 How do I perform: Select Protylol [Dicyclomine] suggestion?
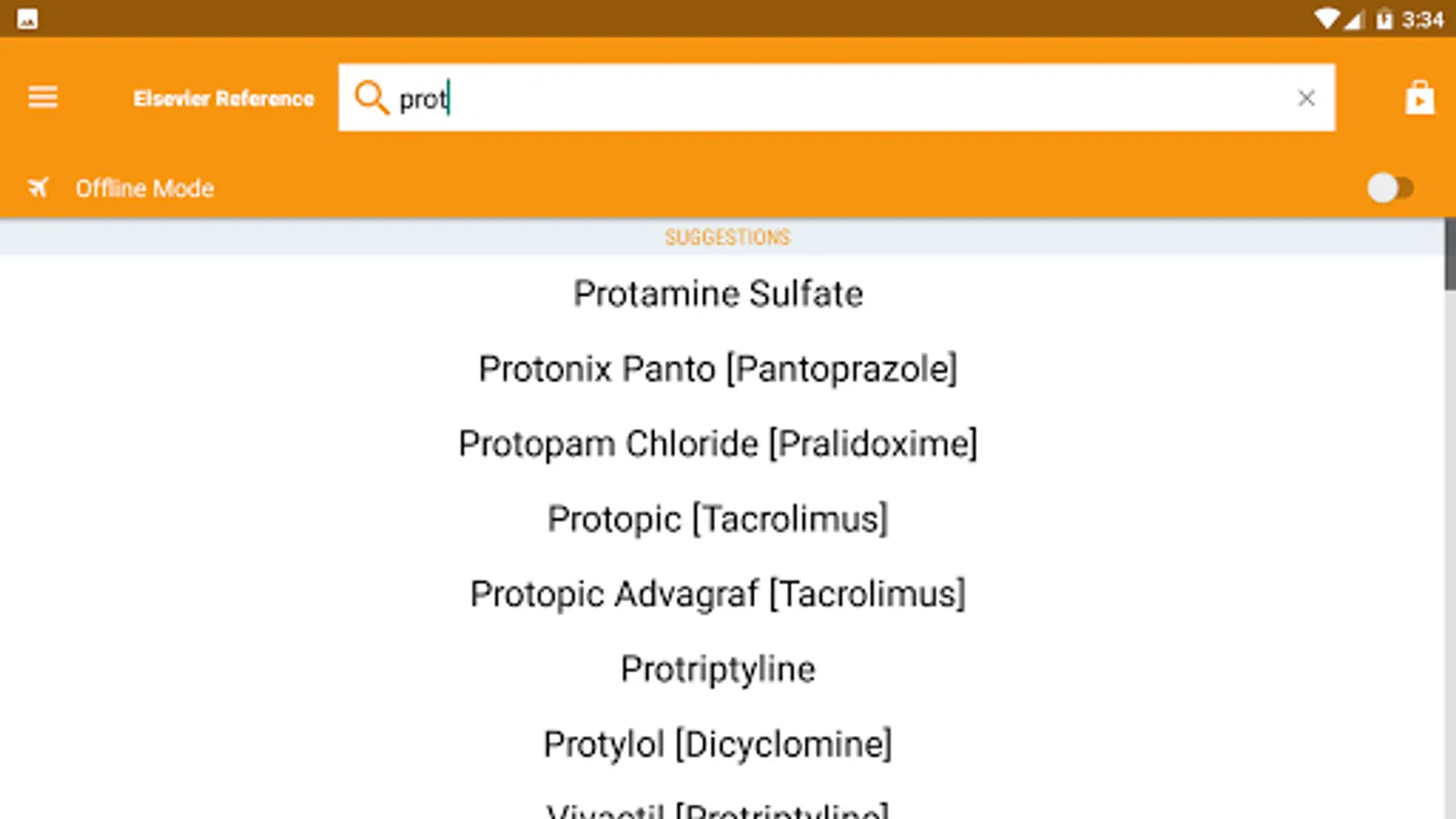click(718, 744)
